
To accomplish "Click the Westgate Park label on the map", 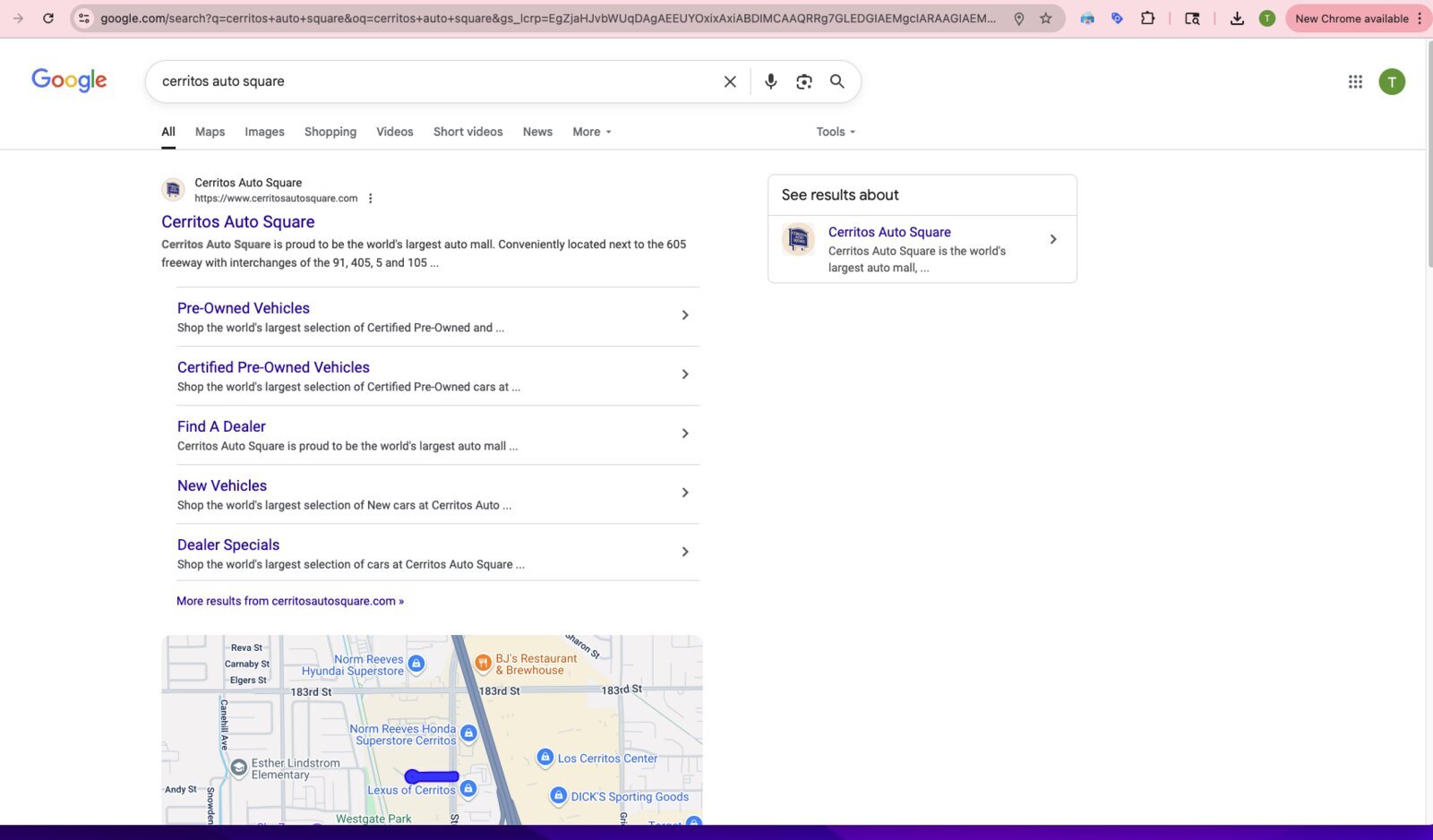I will point(373,819).
